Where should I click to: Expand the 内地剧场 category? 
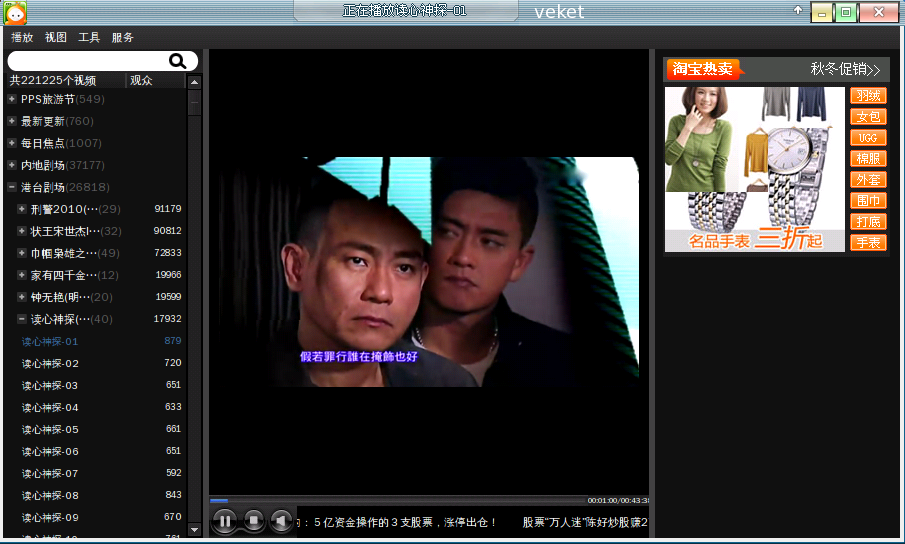[12, 164]
